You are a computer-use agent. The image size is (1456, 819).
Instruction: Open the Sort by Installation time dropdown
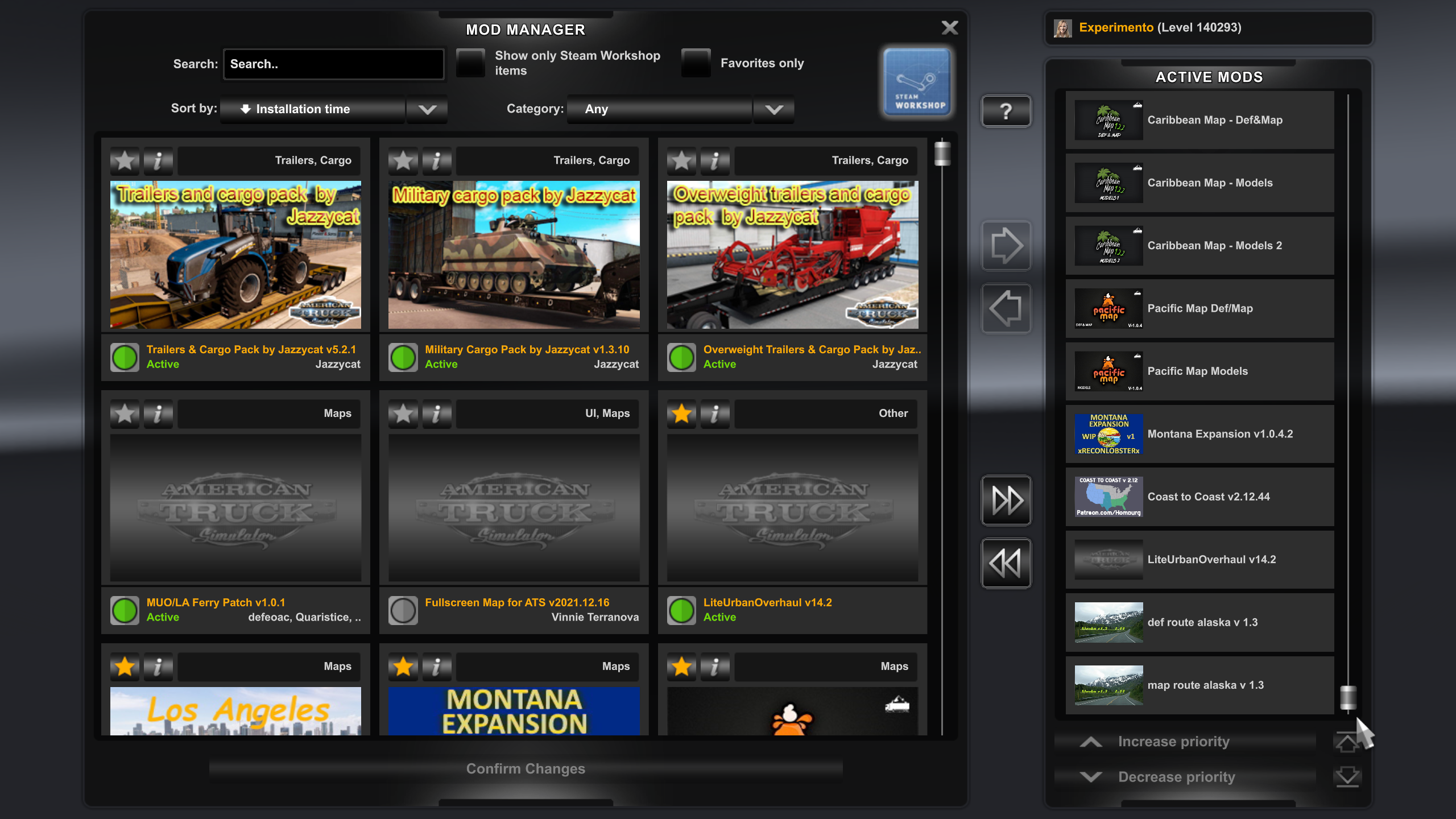[x=313, y=109]
